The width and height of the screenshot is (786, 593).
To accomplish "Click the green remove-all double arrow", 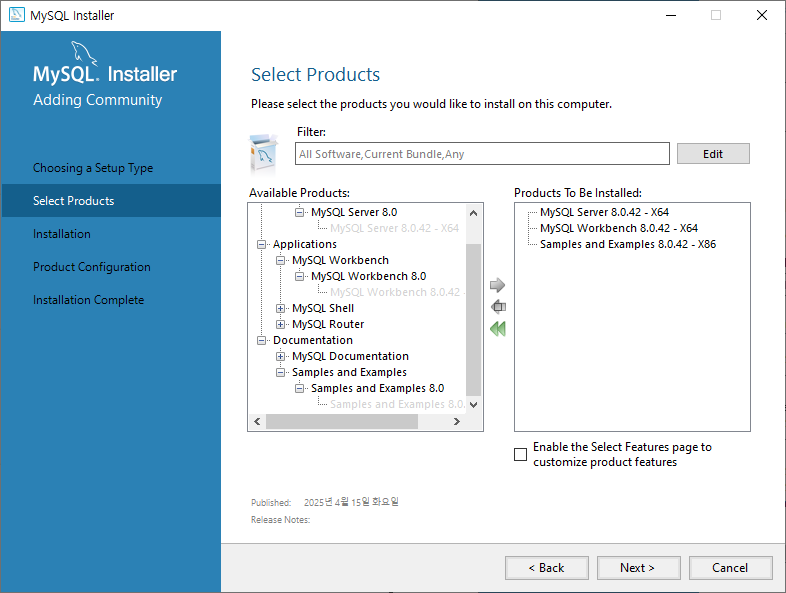I will click(x=498, y=329).
